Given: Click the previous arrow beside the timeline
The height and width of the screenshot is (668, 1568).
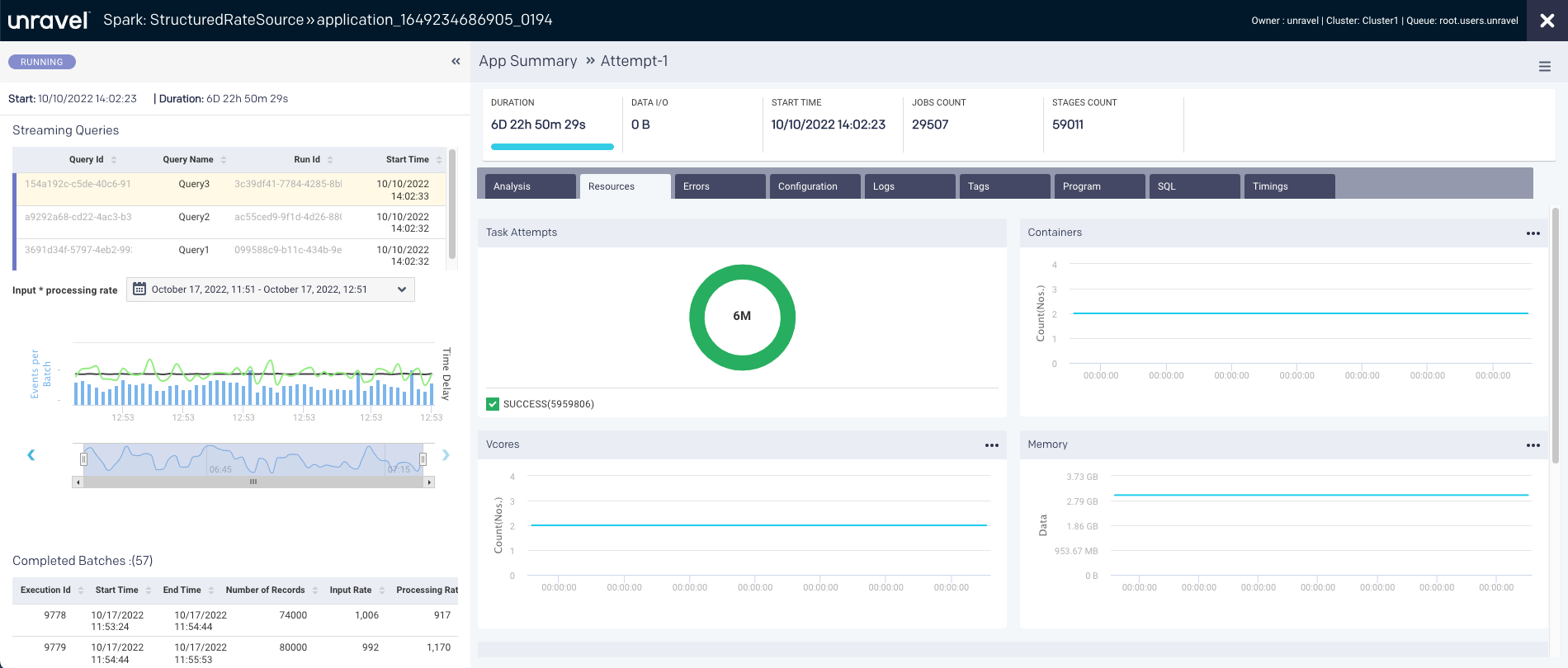Looking at the screenshot, I should 31,455.
